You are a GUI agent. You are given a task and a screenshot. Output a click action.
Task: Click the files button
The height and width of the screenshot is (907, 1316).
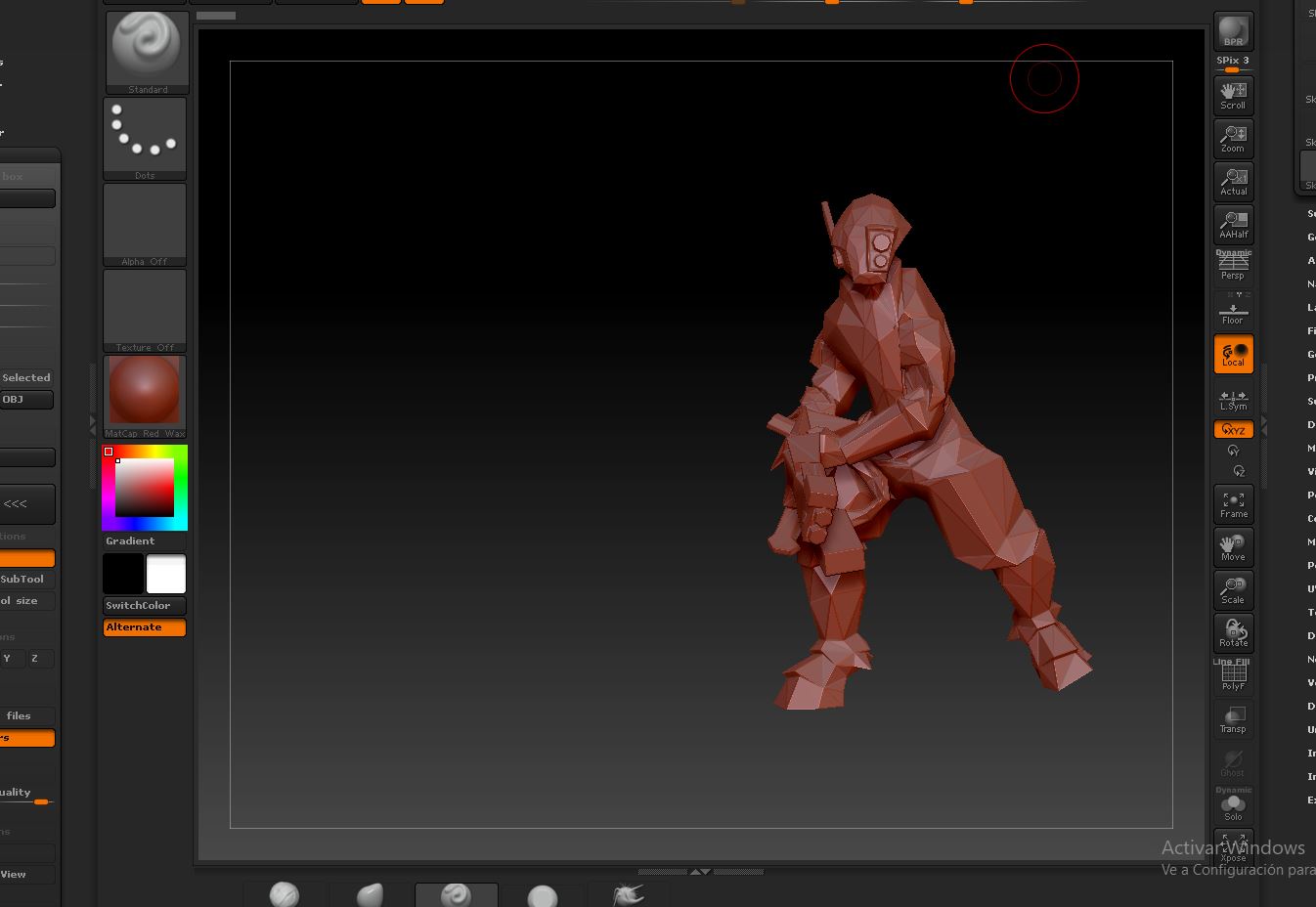tap(26, 716)
